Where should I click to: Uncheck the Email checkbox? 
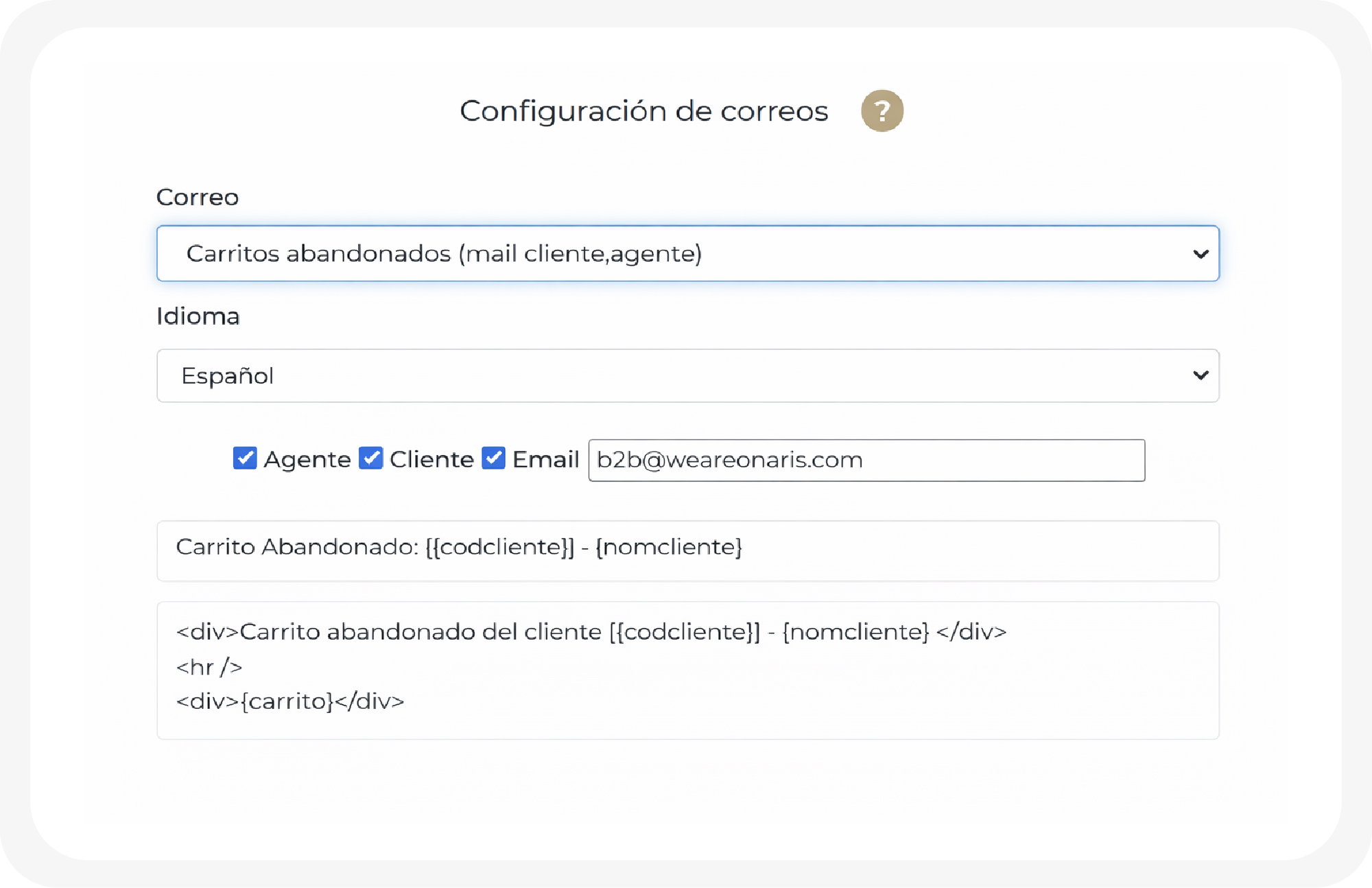[493, 458]
